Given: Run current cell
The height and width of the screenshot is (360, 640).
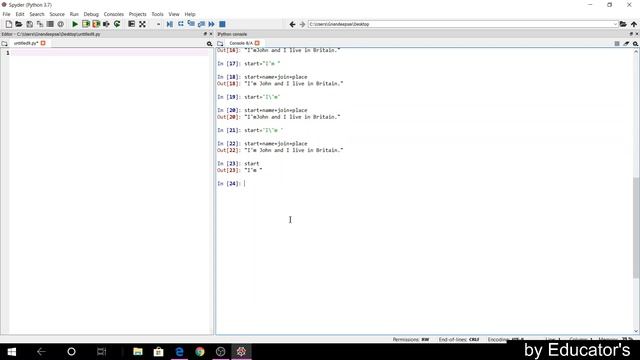Looking at the screenshot, I should [86, 24].
